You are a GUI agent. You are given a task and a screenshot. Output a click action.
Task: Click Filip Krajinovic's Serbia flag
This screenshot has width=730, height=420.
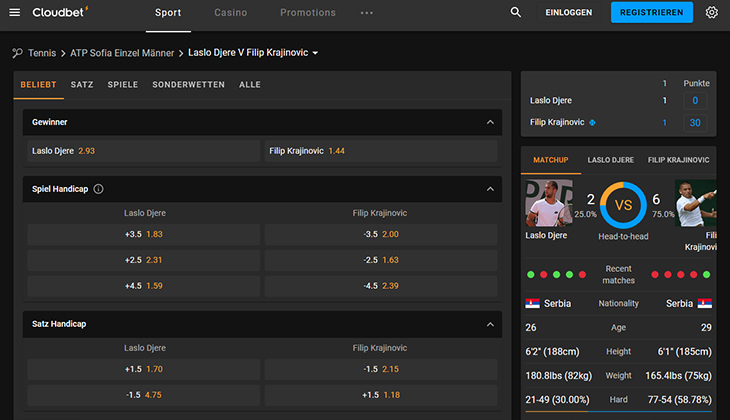coord(704,304)
